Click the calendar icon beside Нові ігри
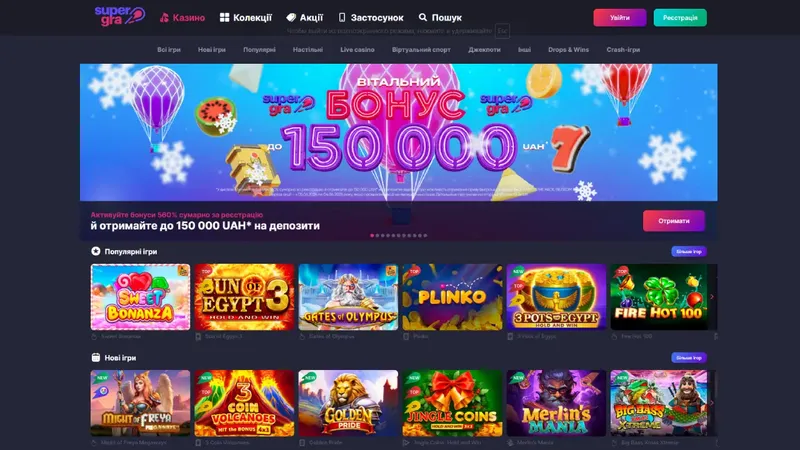 (95, 357)
